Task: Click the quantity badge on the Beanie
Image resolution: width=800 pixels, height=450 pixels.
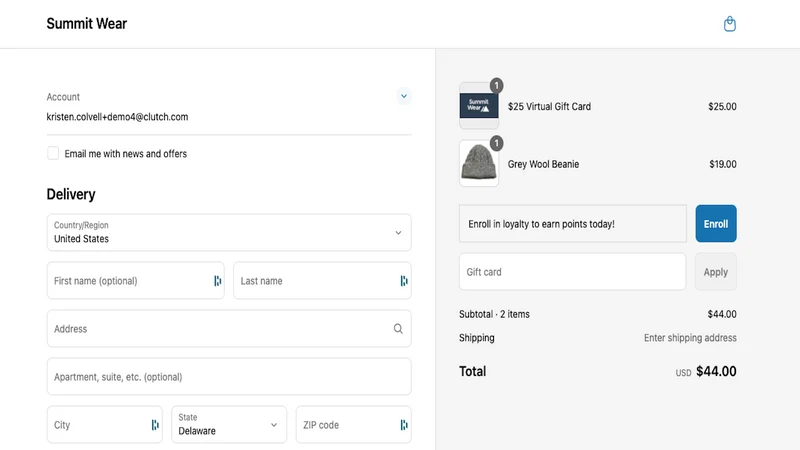Action: pyautogui.click(x=496, y=143)
